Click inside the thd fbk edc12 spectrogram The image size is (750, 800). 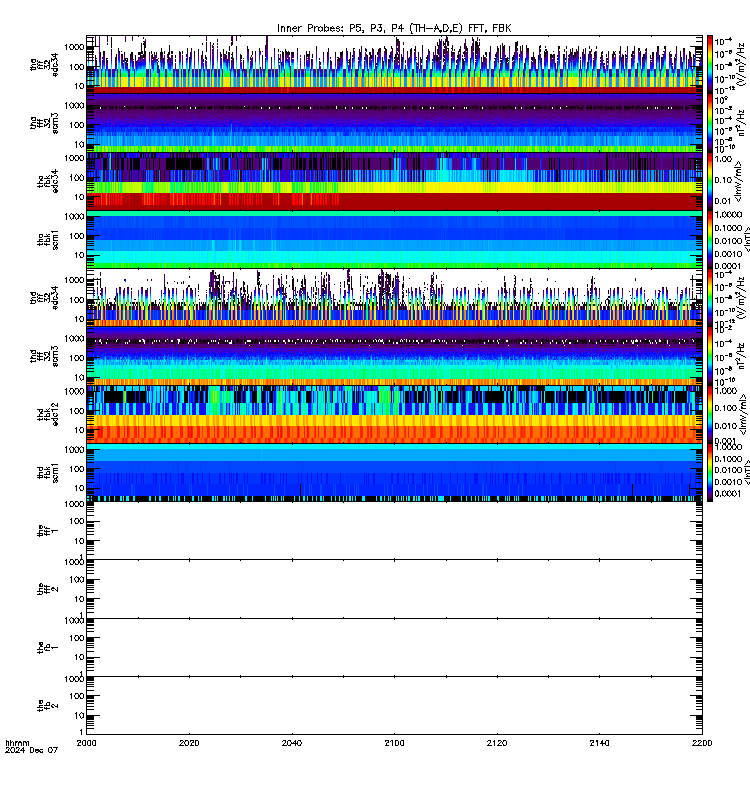(x=394, y=414)
